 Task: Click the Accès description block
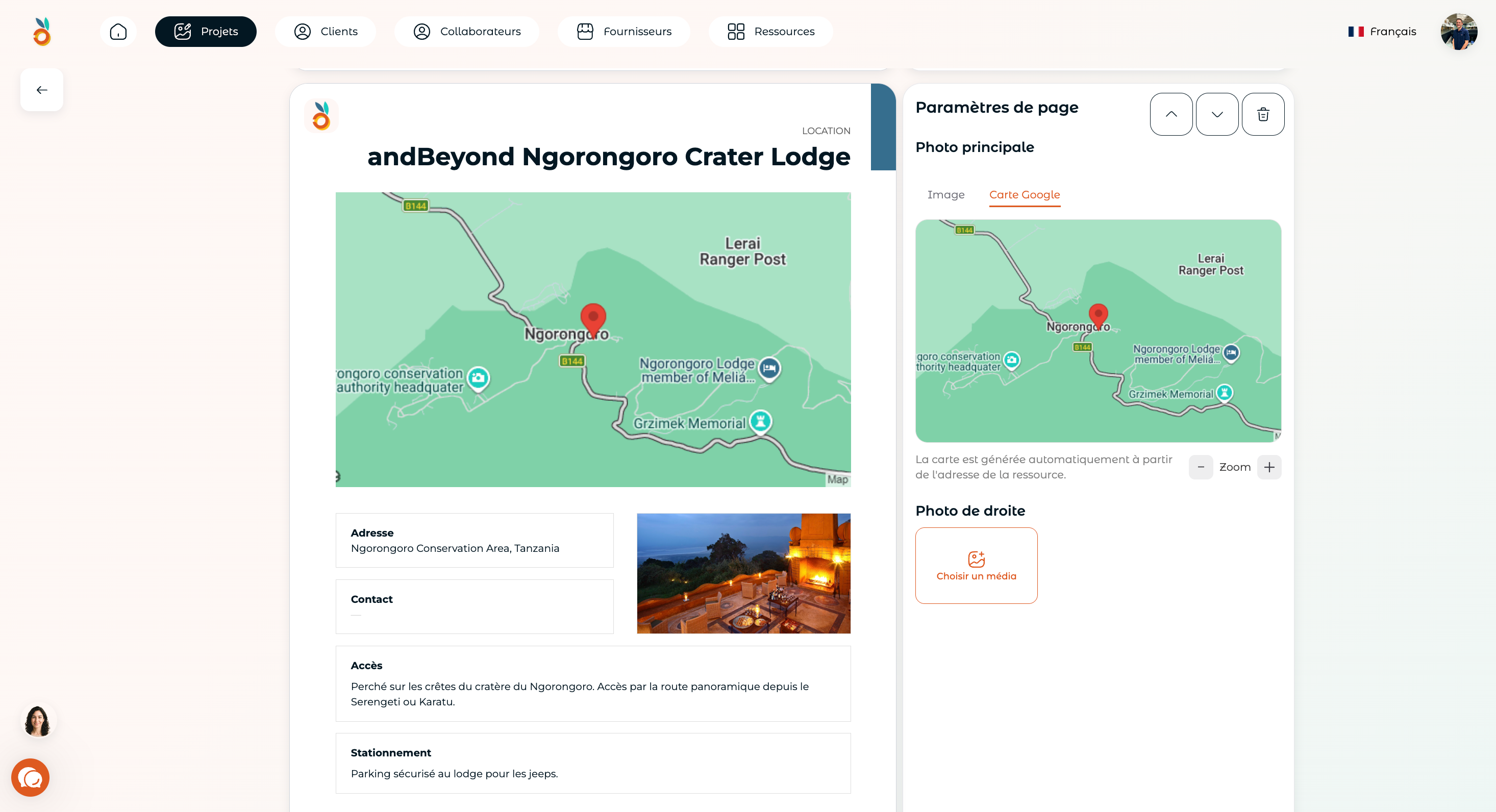pos(593,684)
